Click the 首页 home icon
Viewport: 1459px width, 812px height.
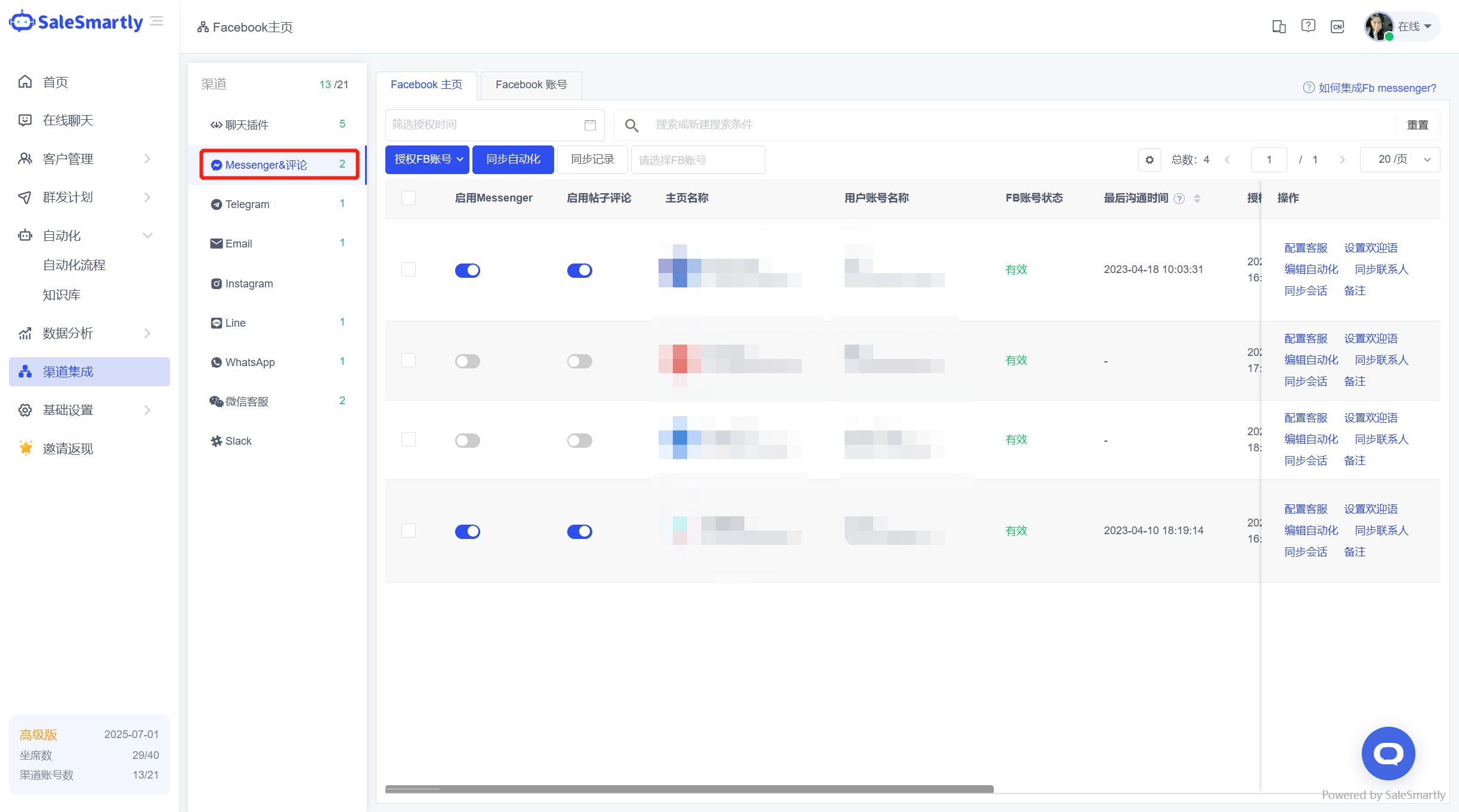coord(25,82)
